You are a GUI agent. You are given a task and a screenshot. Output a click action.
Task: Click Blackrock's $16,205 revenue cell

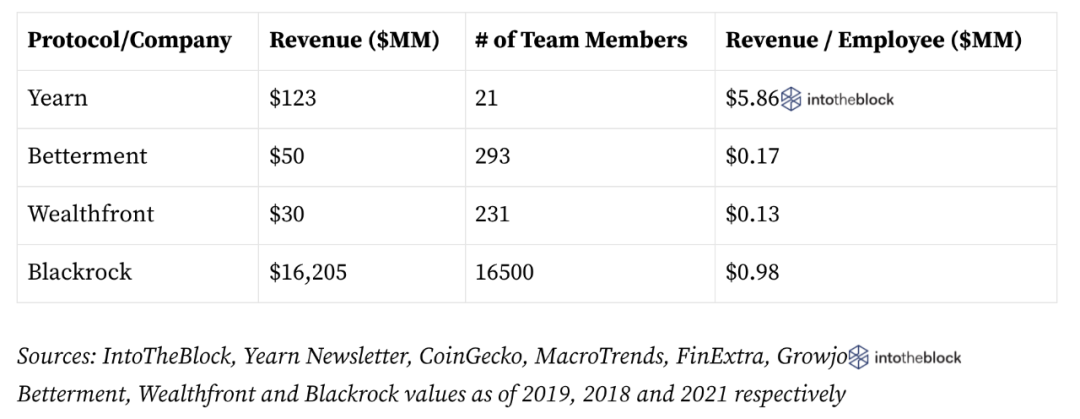coord(309,272)
